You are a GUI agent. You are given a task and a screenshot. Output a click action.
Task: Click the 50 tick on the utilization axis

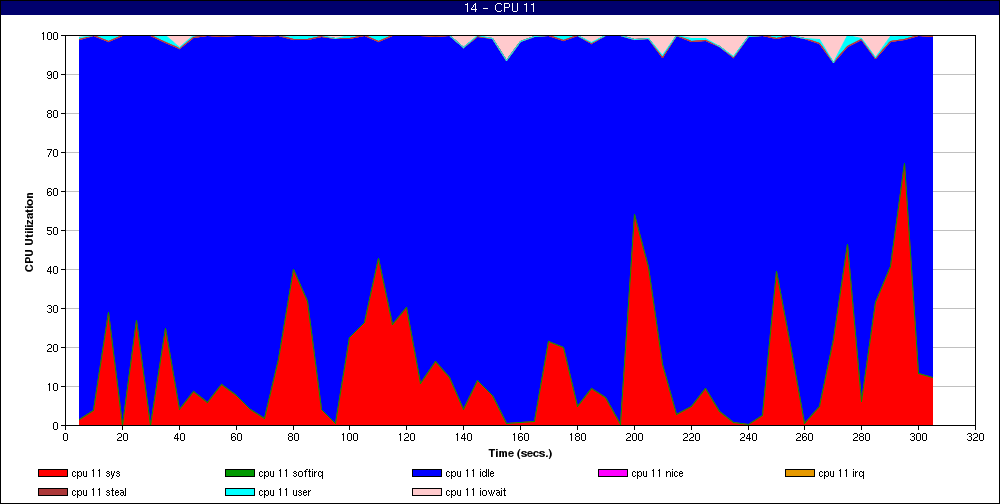(53, 230)
